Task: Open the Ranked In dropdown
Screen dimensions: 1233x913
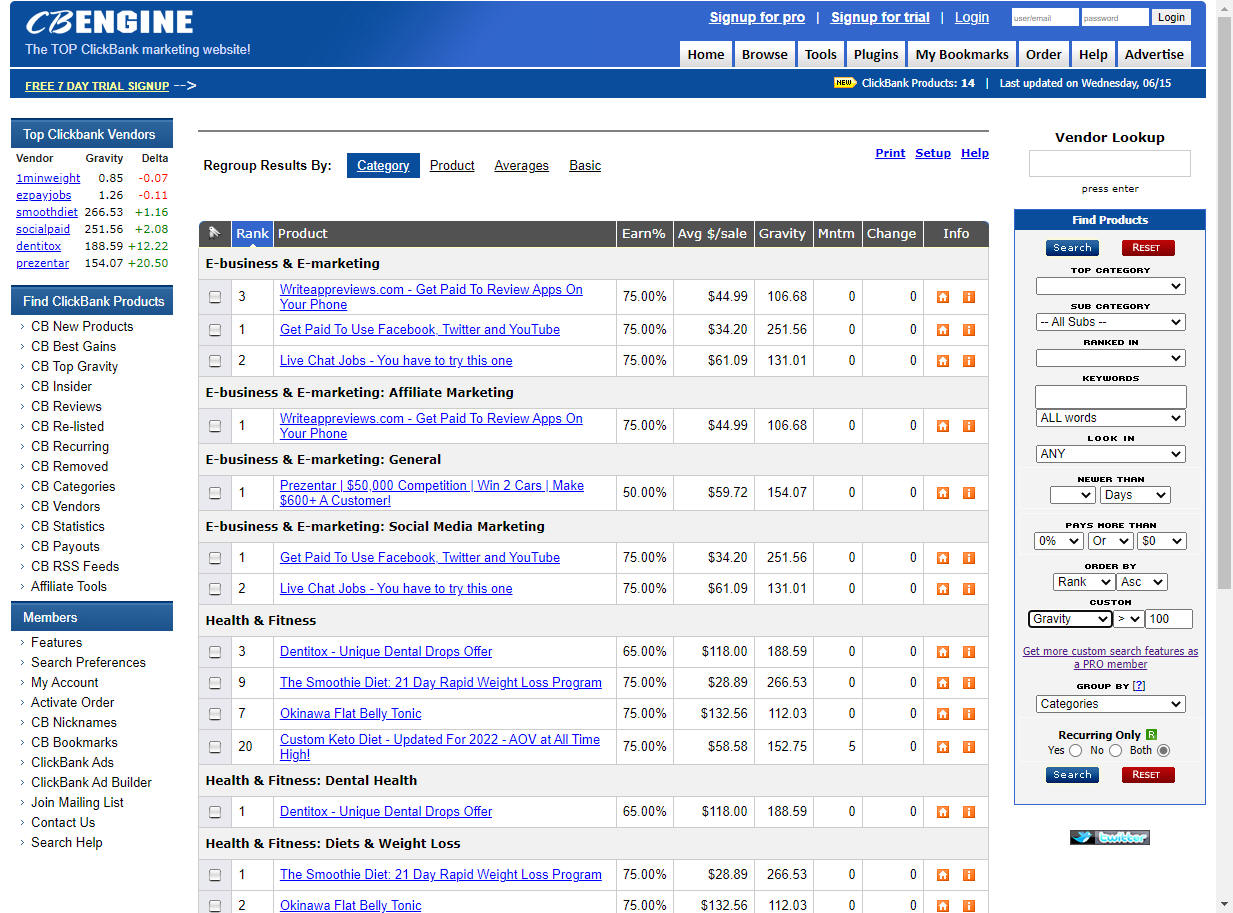Action: (1110, 358)
